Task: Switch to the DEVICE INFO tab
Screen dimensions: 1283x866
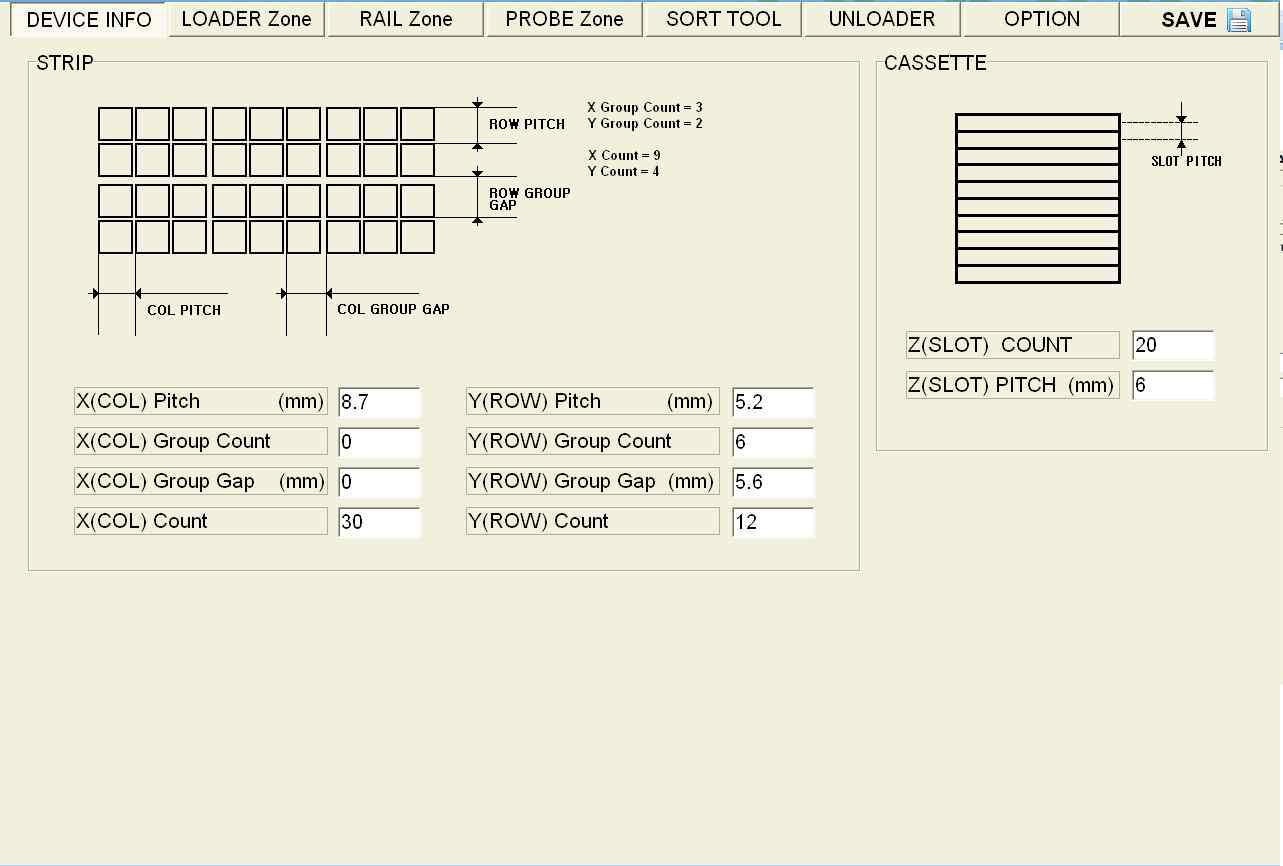Action: (x=89, y=20)
